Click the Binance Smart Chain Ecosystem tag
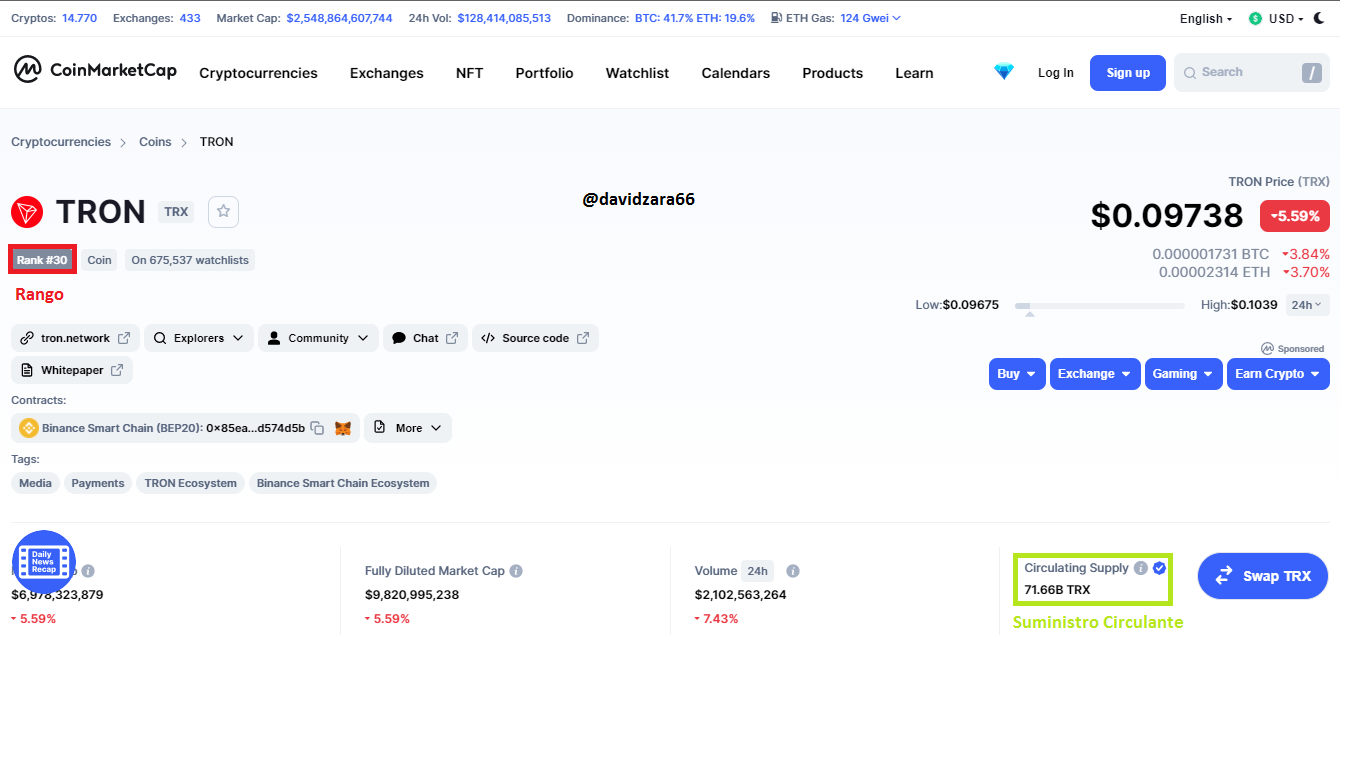1366x768 pixels. pyautogui.click(x=343, y=483)
